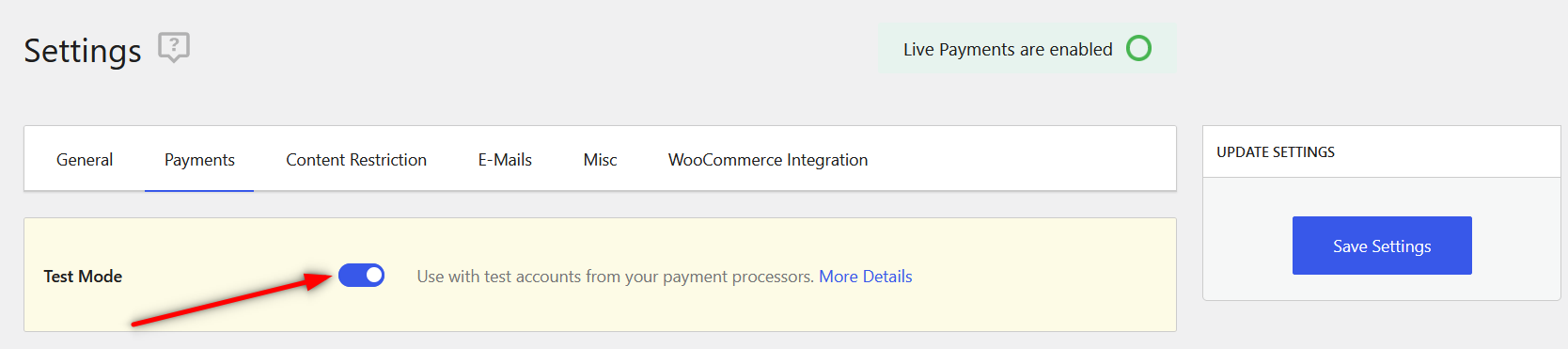Click the Live Payments are enabled badge text
The image size is (1568, 349).
coord(1008,49)
